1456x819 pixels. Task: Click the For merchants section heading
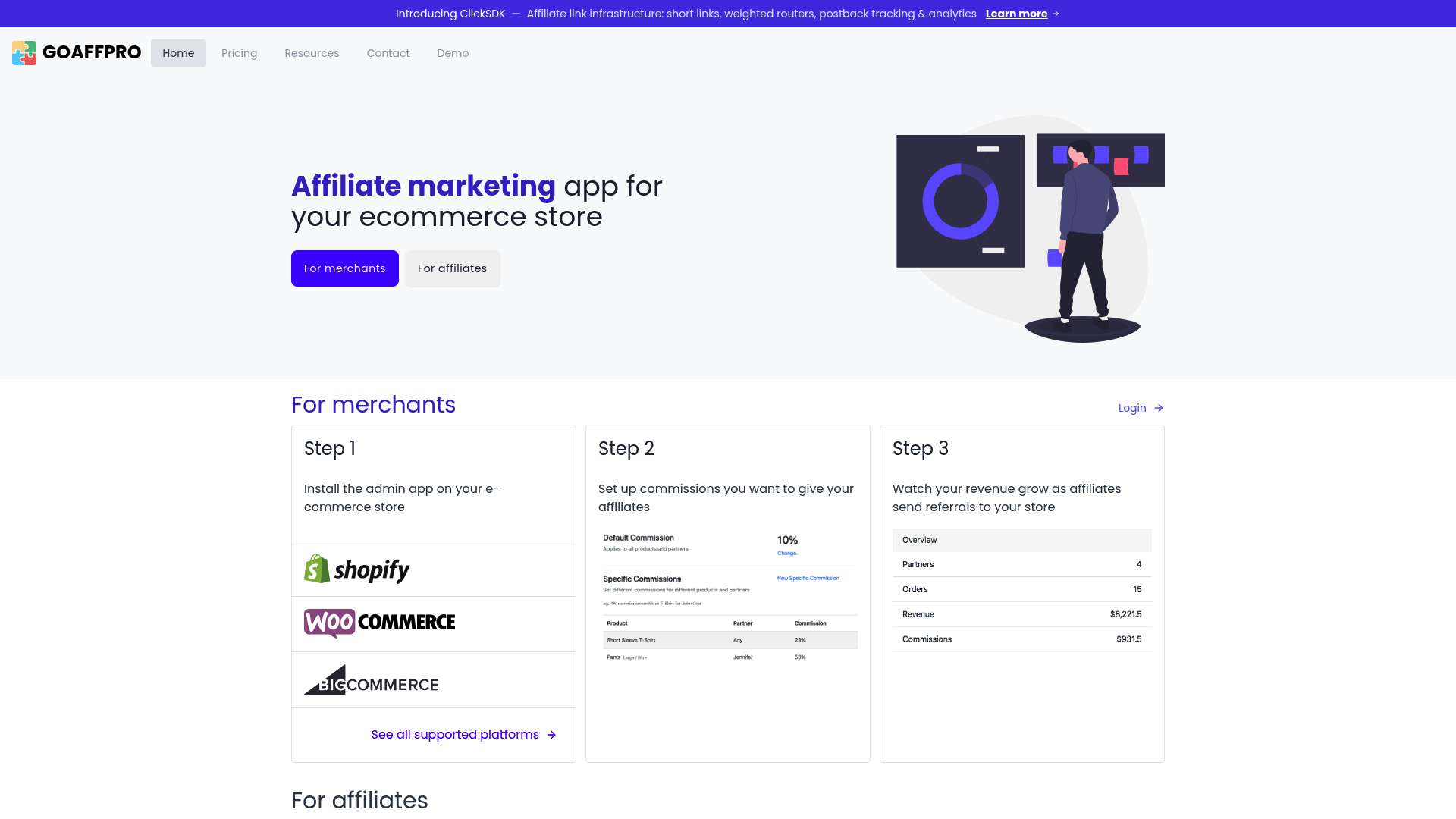pos(374,405)
